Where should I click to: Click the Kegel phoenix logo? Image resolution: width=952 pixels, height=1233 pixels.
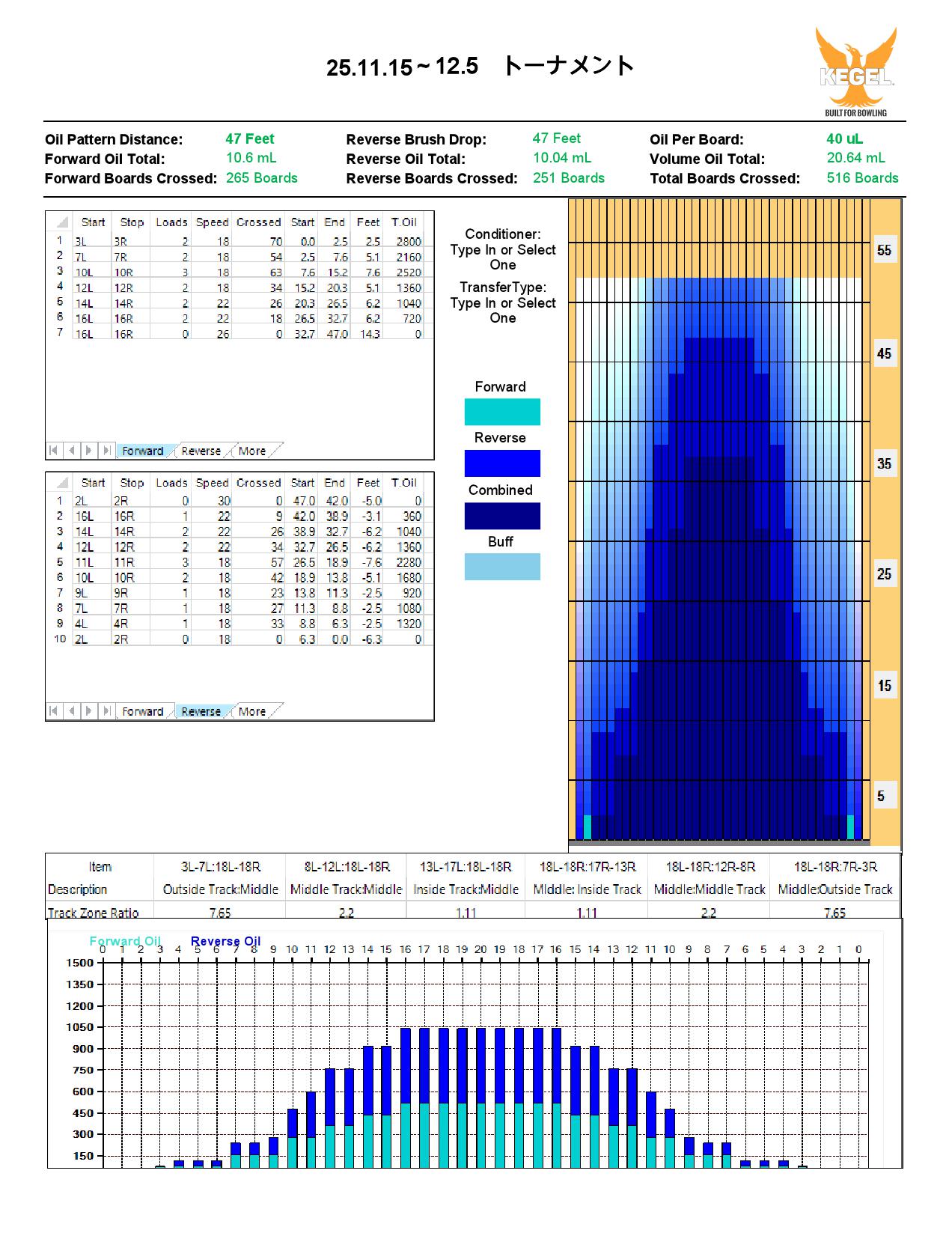(856, 71)
